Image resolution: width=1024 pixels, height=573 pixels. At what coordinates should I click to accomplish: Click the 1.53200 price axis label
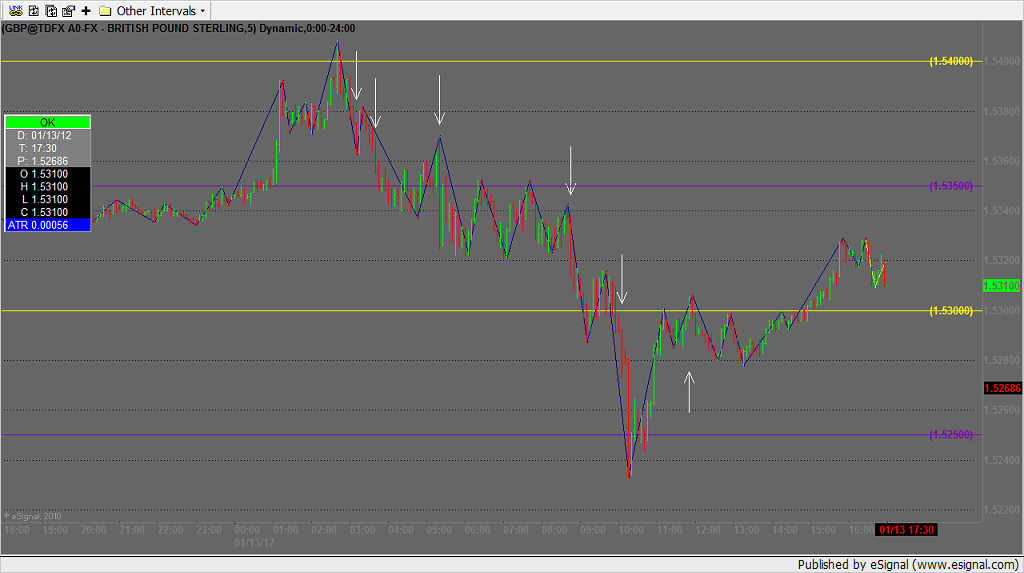pos(1001,260)
